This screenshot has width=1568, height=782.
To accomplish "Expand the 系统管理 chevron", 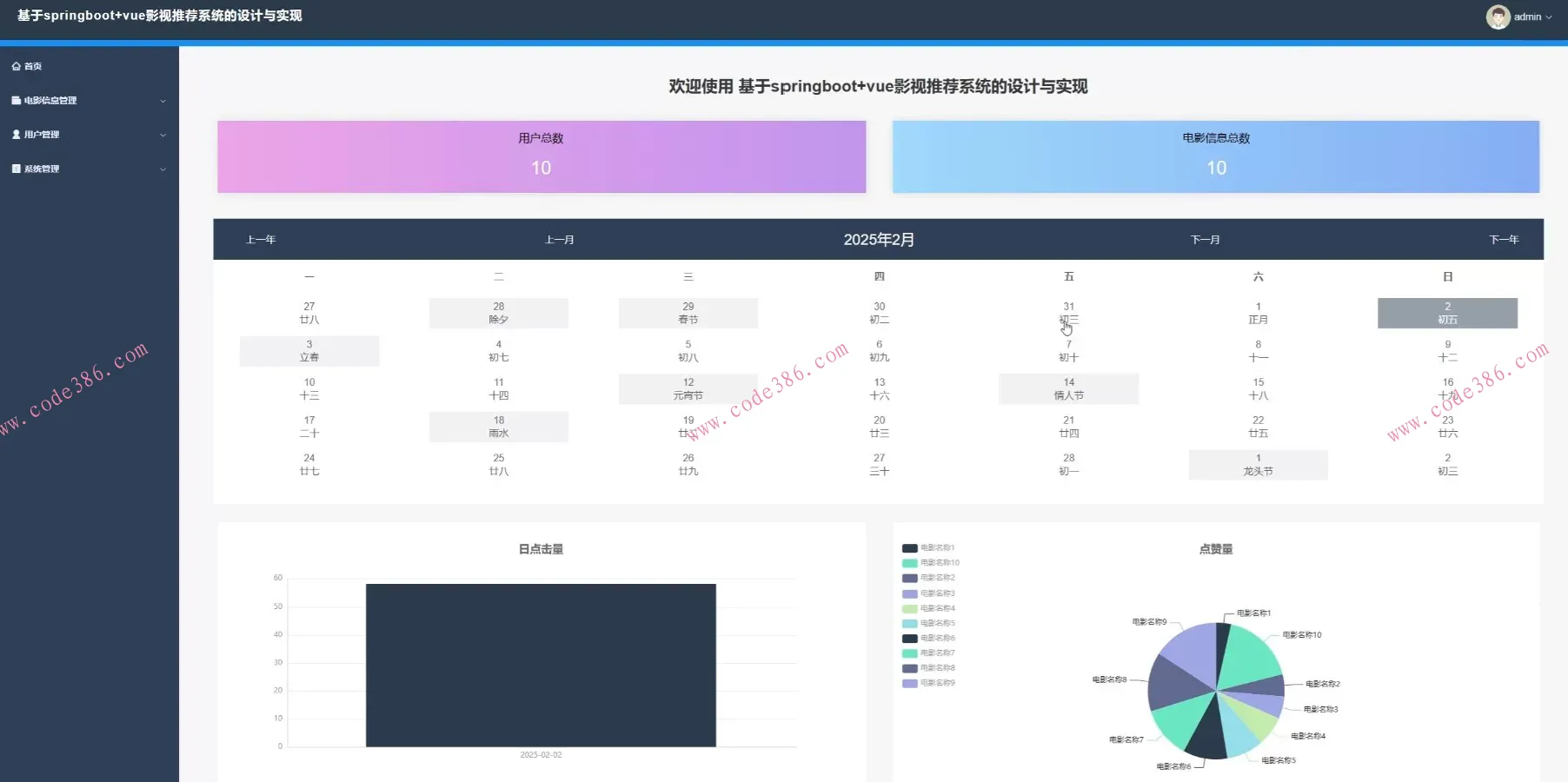I will (x=163, y=169).
